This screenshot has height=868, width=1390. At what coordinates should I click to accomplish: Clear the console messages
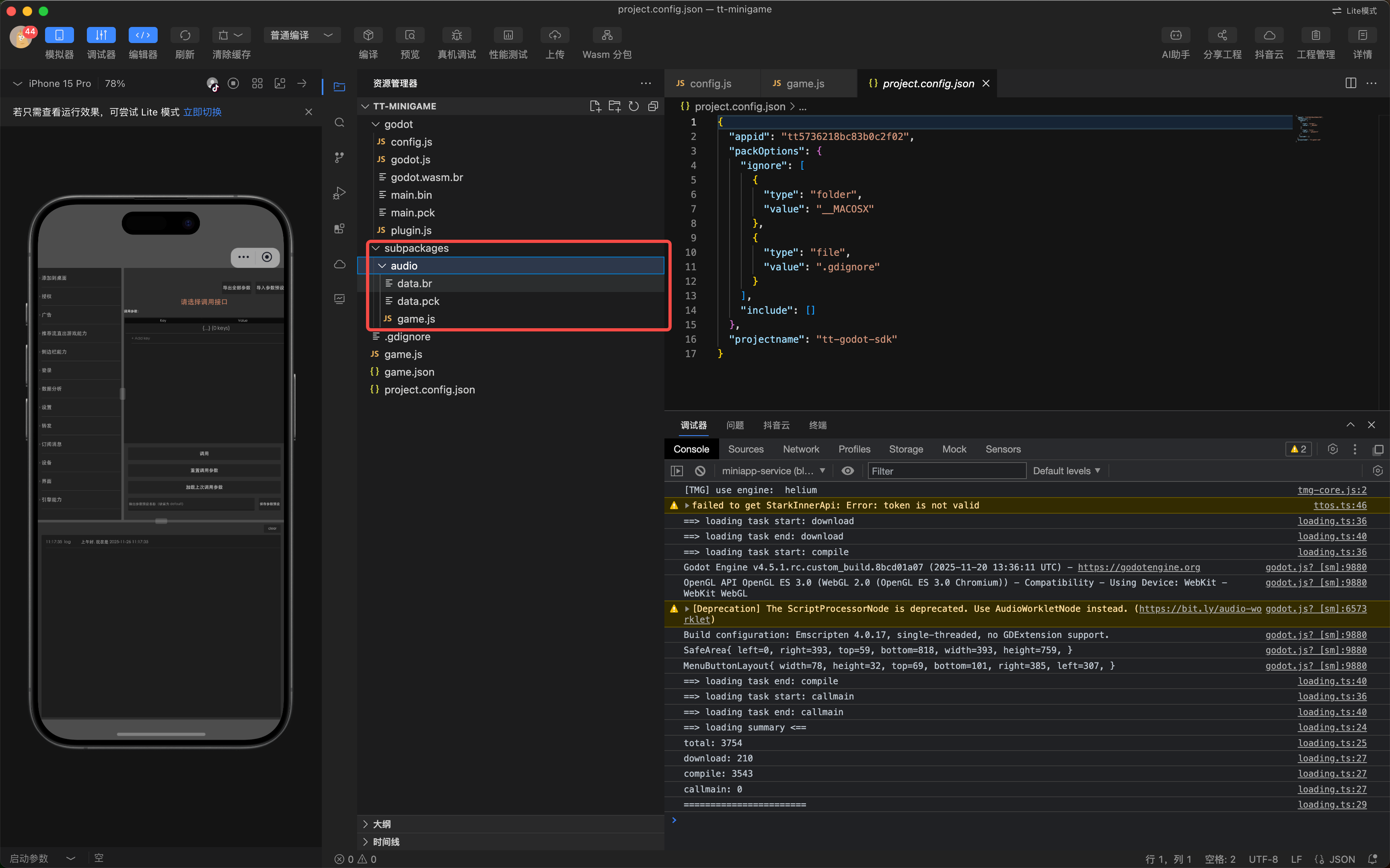click(x=699, y=471)
